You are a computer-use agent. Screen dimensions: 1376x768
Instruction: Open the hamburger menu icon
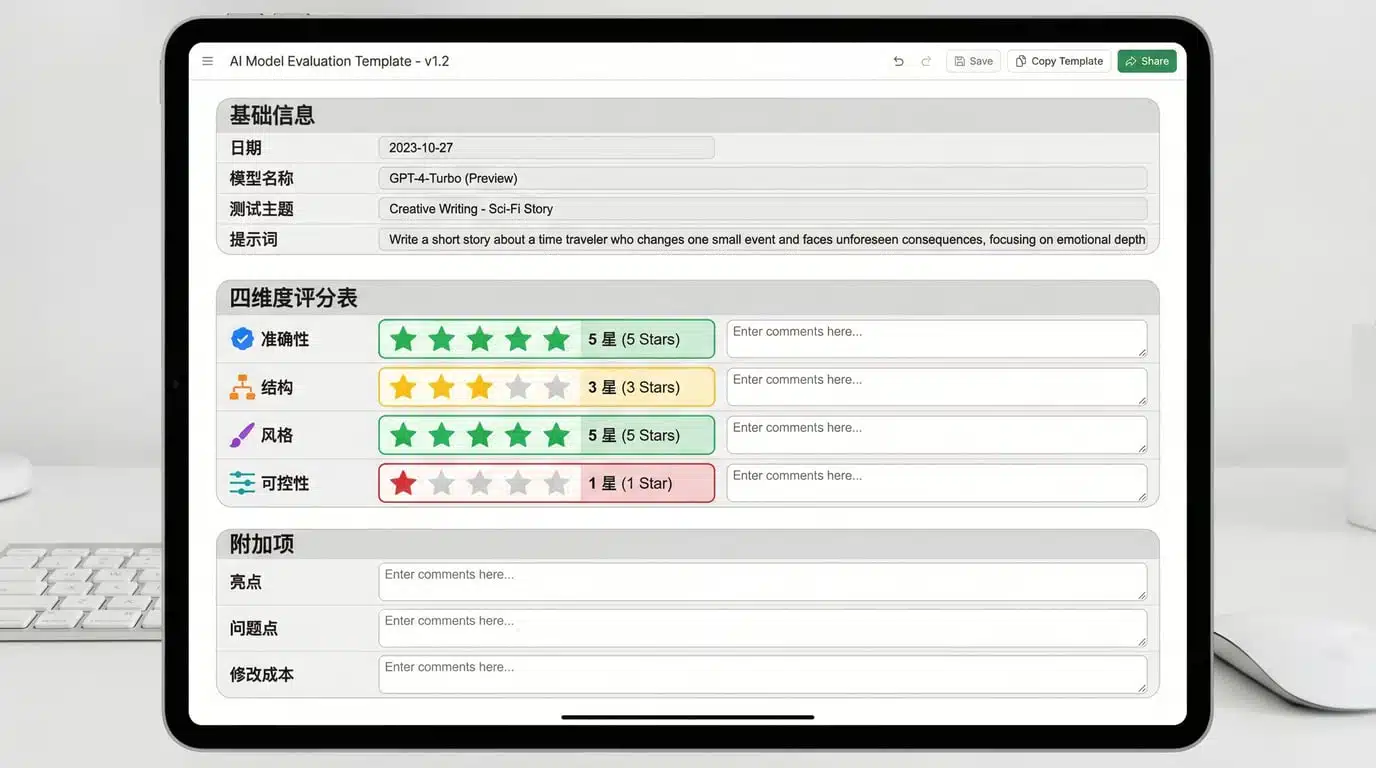[208, 61]
